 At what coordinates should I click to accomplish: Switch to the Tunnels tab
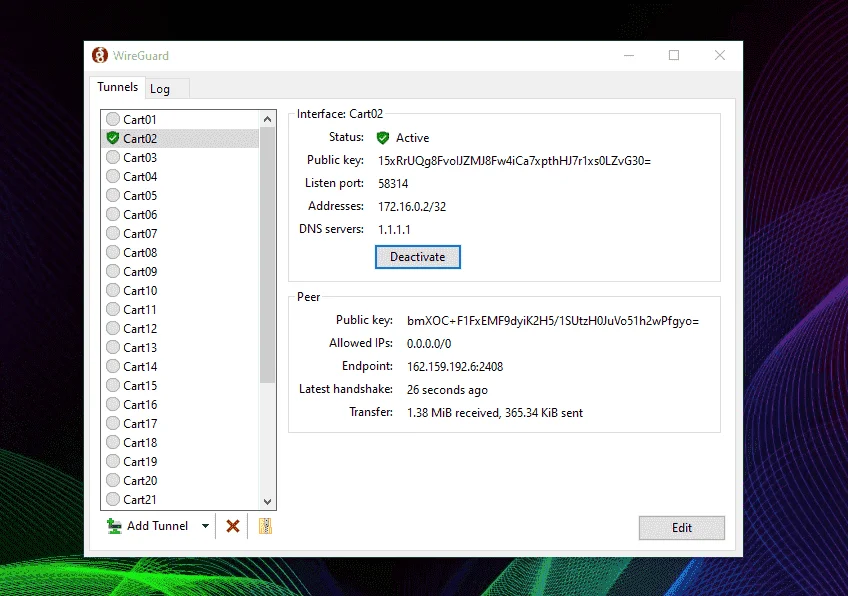click(117, 87)
